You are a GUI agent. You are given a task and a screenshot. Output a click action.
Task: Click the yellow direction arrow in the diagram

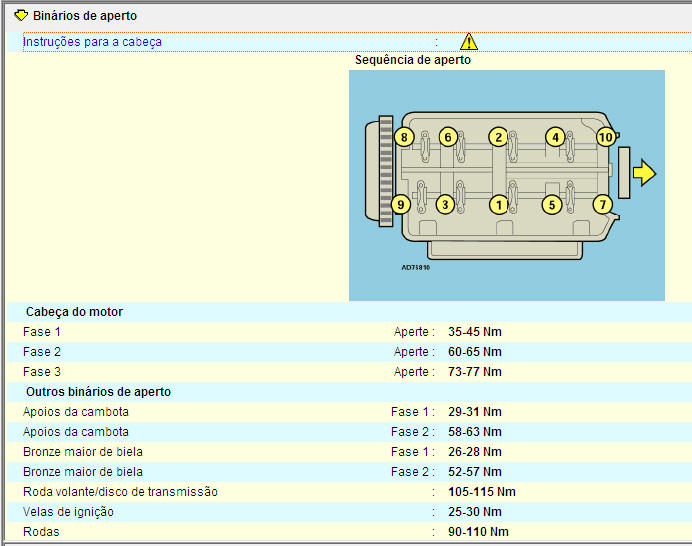(x=644, y=173)
